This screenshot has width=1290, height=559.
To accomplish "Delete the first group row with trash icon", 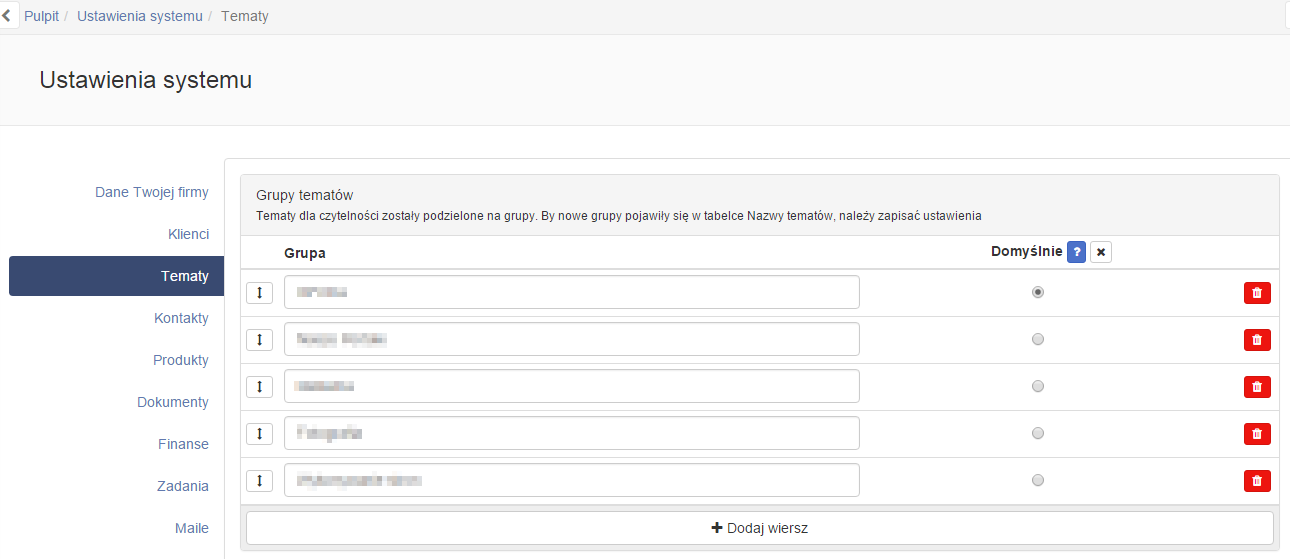I will (1257, 293).
